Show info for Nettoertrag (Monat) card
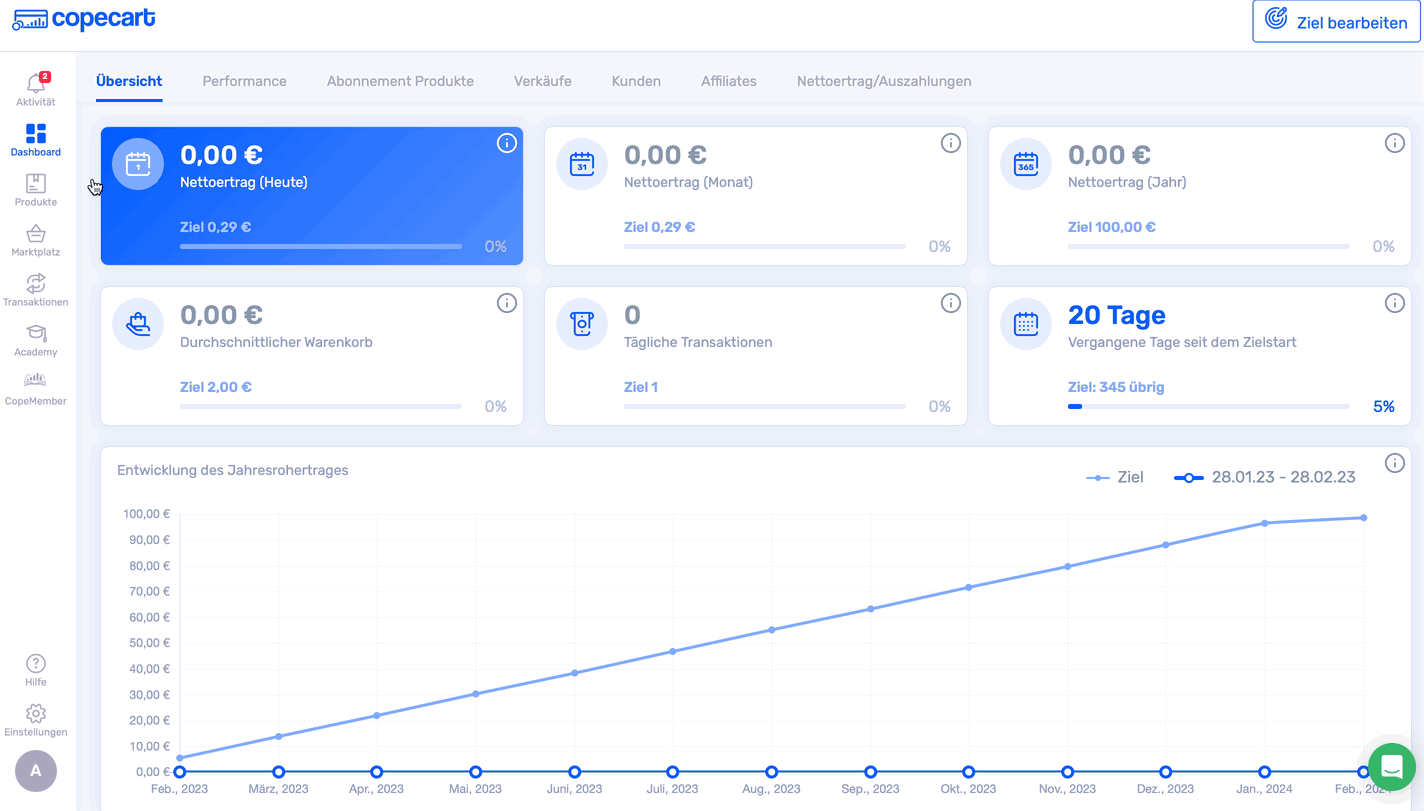This screenshot has width=1424, height=811. click(950, 143)
